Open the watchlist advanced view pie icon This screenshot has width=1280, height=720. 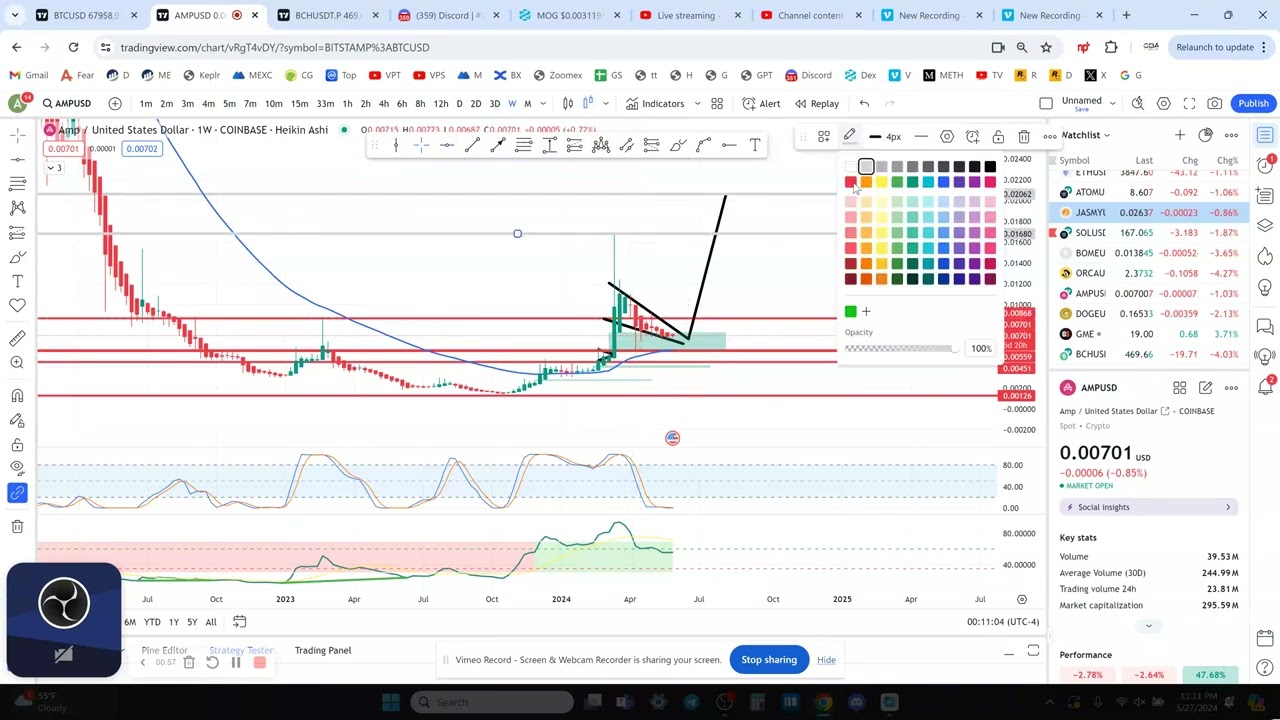pyautogui.click(x=1206, y=135)
